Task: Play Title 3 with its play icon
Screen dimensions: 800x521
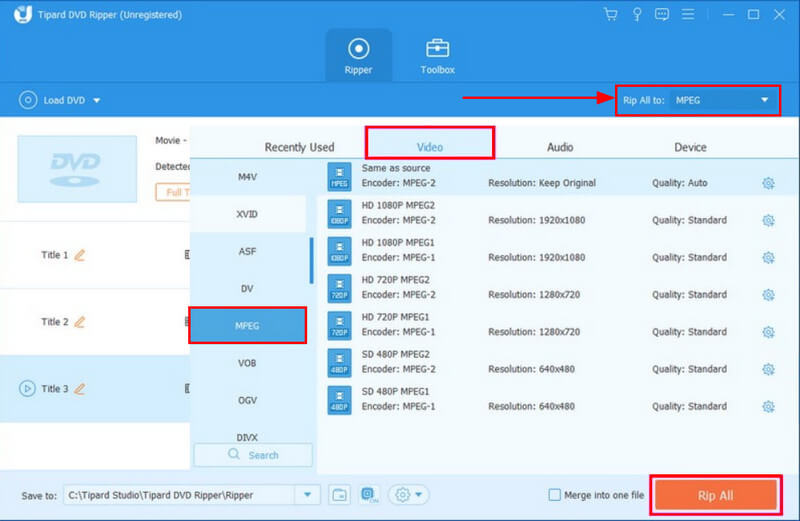Action: coord(26,389)
